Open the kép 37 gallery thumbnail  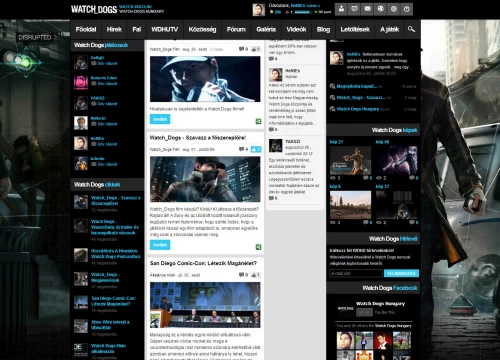(x=397, y=205)
